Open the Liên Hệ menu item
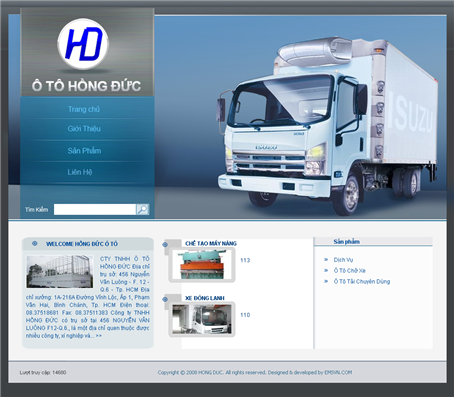The height and width of the screenshot is (397, 454). tap(80, 172)
